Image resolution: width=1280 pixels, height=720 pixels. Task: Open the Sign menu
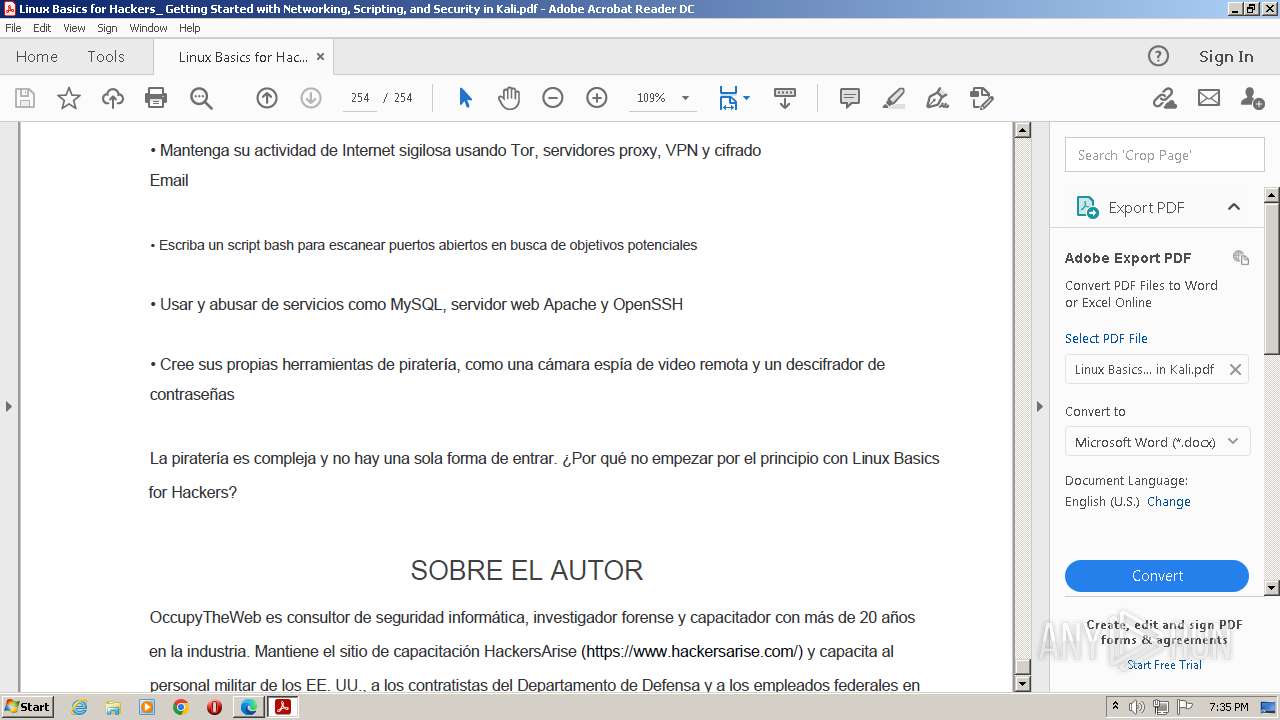[x=107, y=28]
